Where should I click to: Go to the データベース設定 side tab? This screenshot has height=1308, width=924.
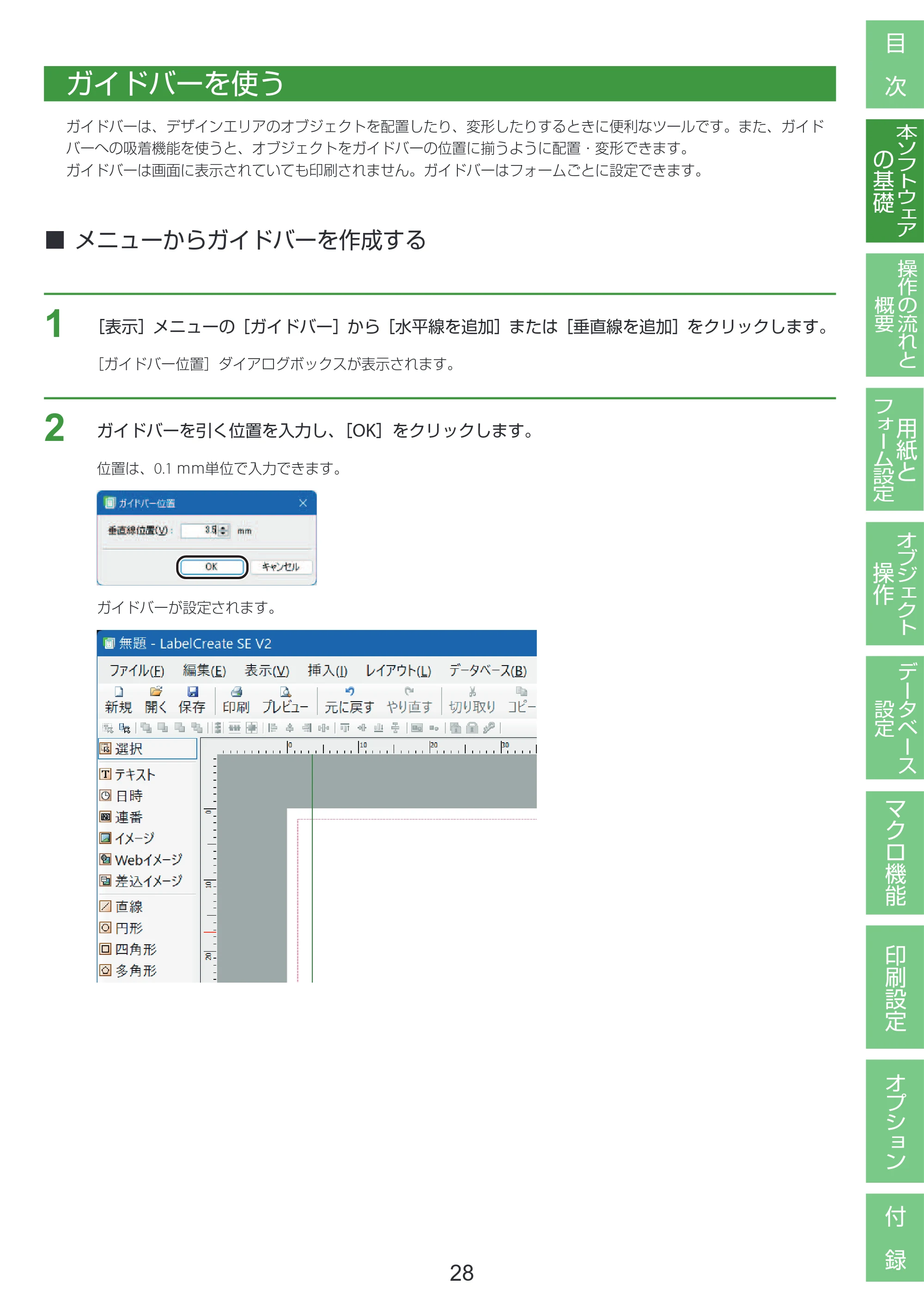(895, 718)
